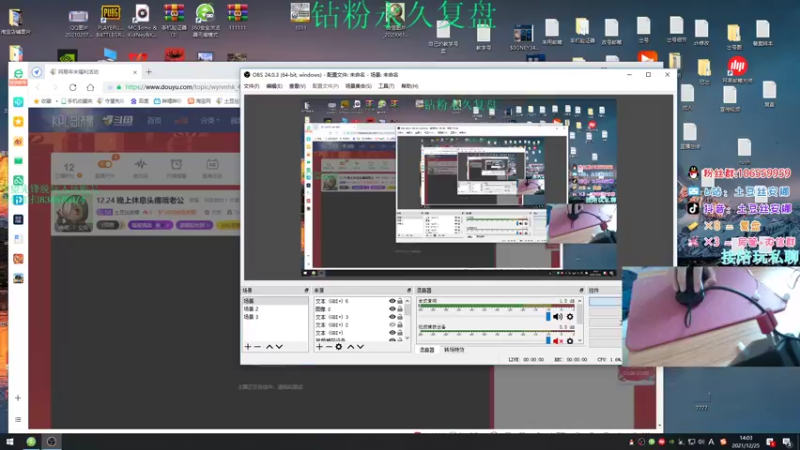Open the OBS icon on the Windows taskbar
The height and width of the screenshot is (450, 800).
click(x=52, y=442)
